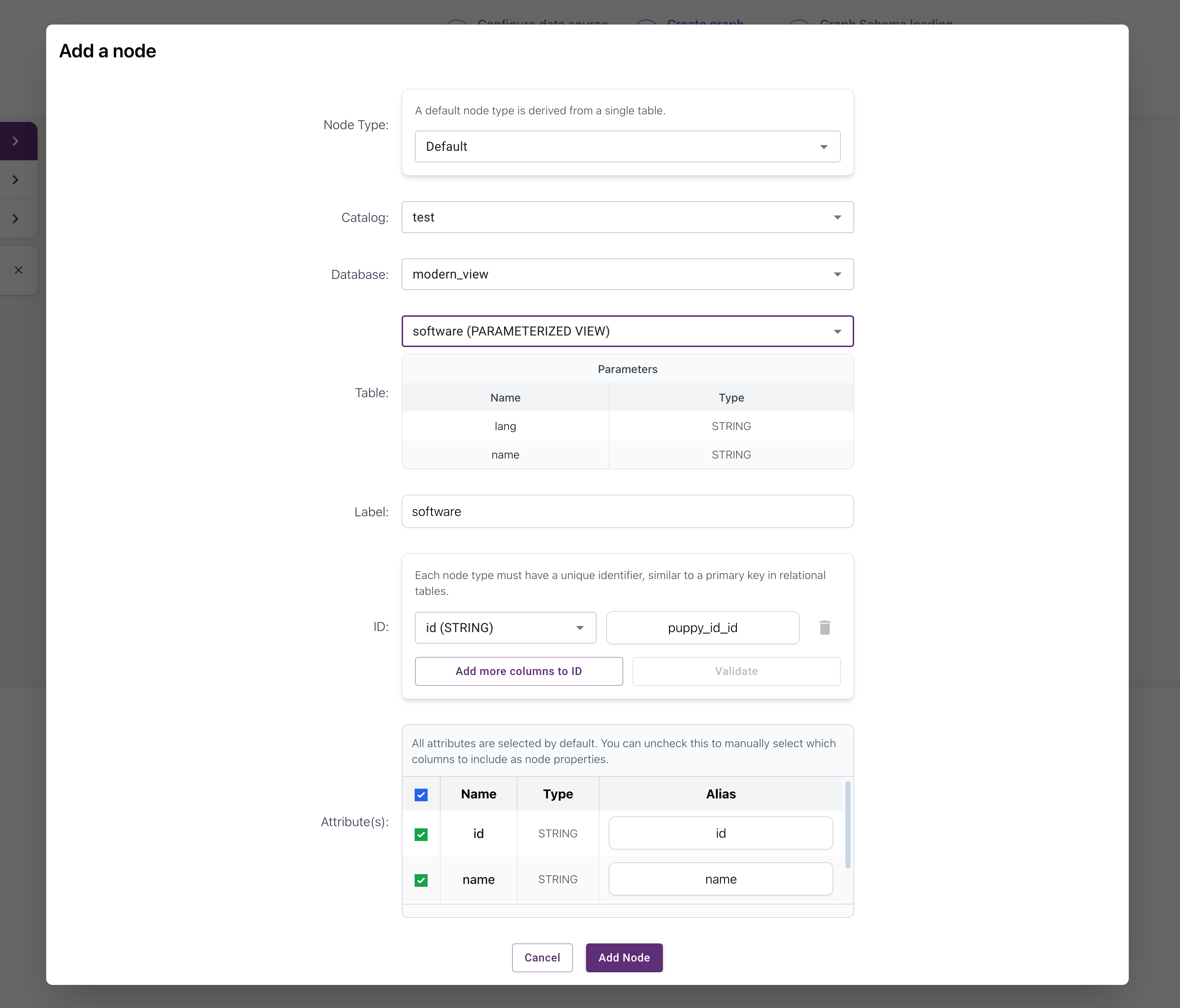Expand the third left sidebar chevron
The height and width of the screenshot is (1008, 1180).
point(16,219)
